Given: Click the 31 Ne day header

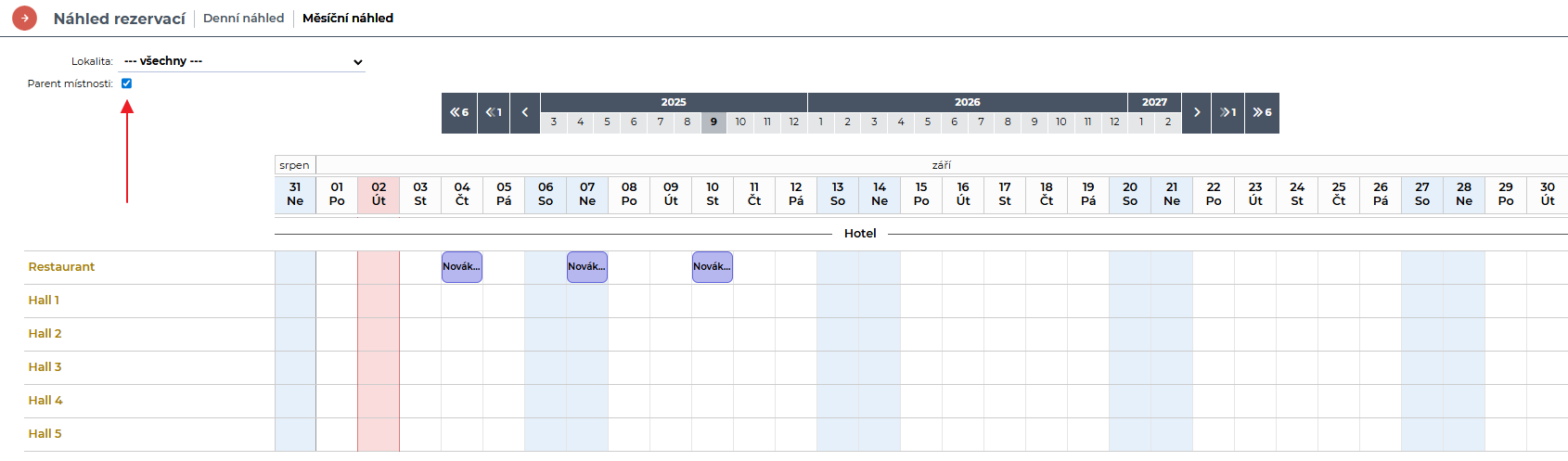Looking at the screenshot, I should [x=295, y=194].
